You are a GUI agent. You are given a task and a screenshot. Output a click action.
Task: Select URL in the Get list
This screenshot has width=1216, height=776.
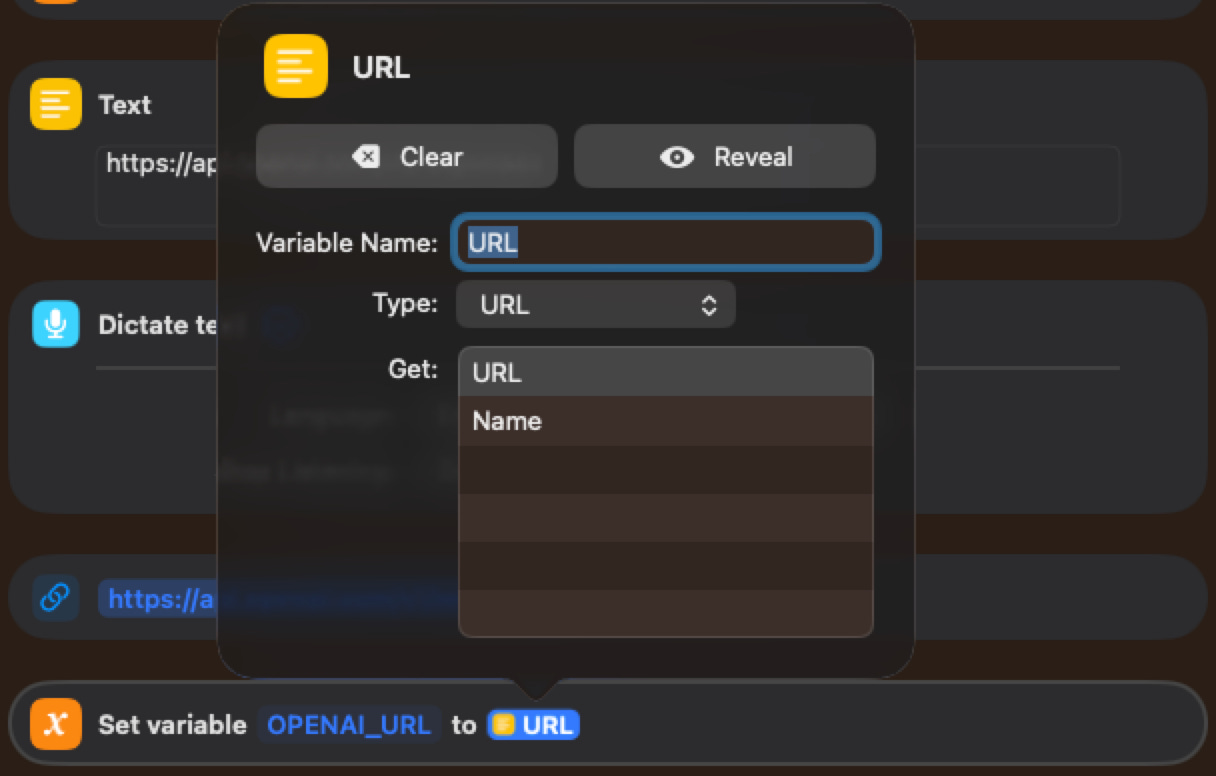pyautogui.click(x=666, y=372)
